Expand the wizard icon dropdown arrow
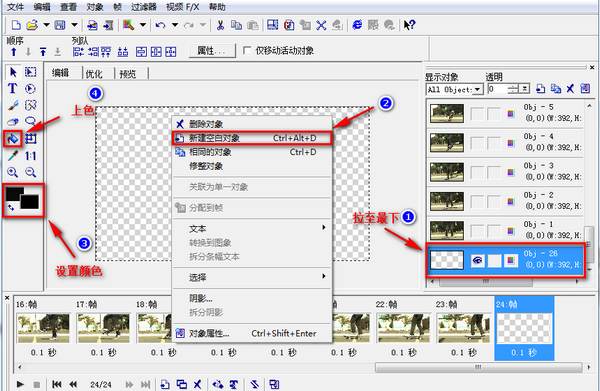This screenshot has height=391, width=600. 143,25
